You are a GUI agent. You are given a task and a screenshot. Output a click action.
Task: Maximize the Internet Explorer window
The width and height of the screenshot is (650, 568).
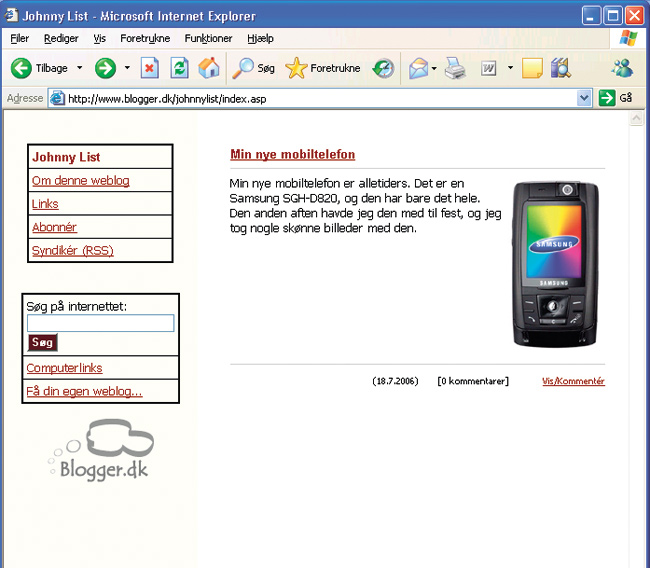[613, 16]
